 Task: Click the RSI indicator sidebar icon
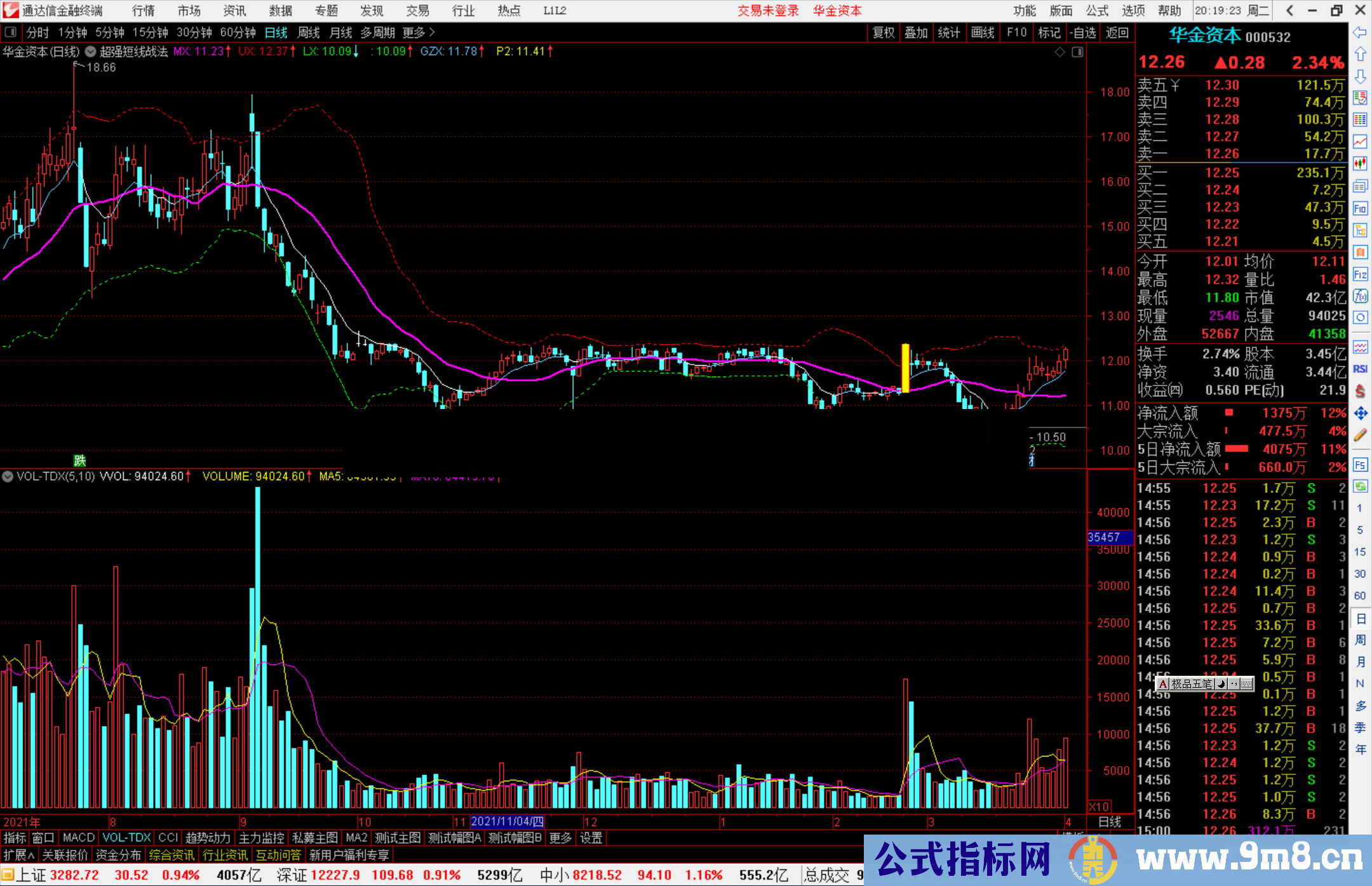pyautogui.click(x=1360, y=369)
